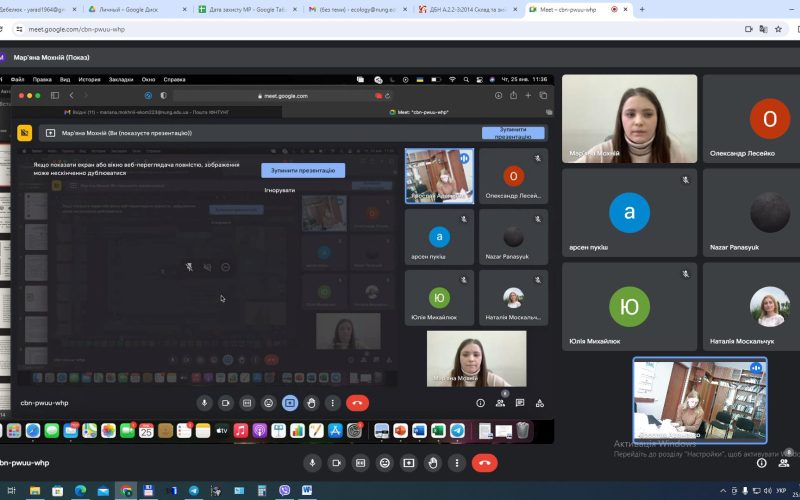The width and height of the screenshot is (800, 500).
Task: Open Справка in the Mac menu bar
Action: (x=174, y=80)
